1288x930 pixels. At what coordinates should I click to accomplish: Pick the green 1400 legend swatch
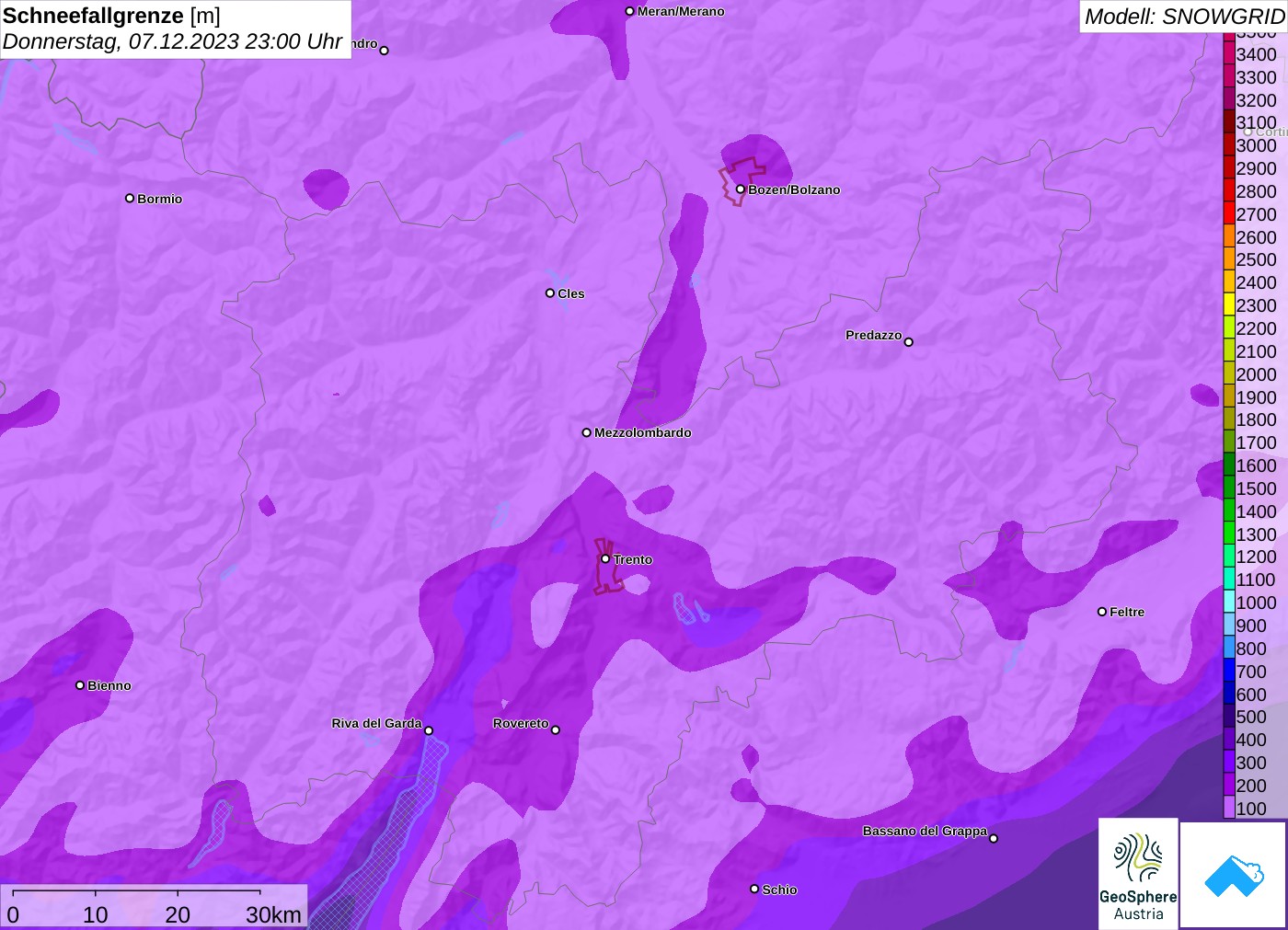(1229, 511)
